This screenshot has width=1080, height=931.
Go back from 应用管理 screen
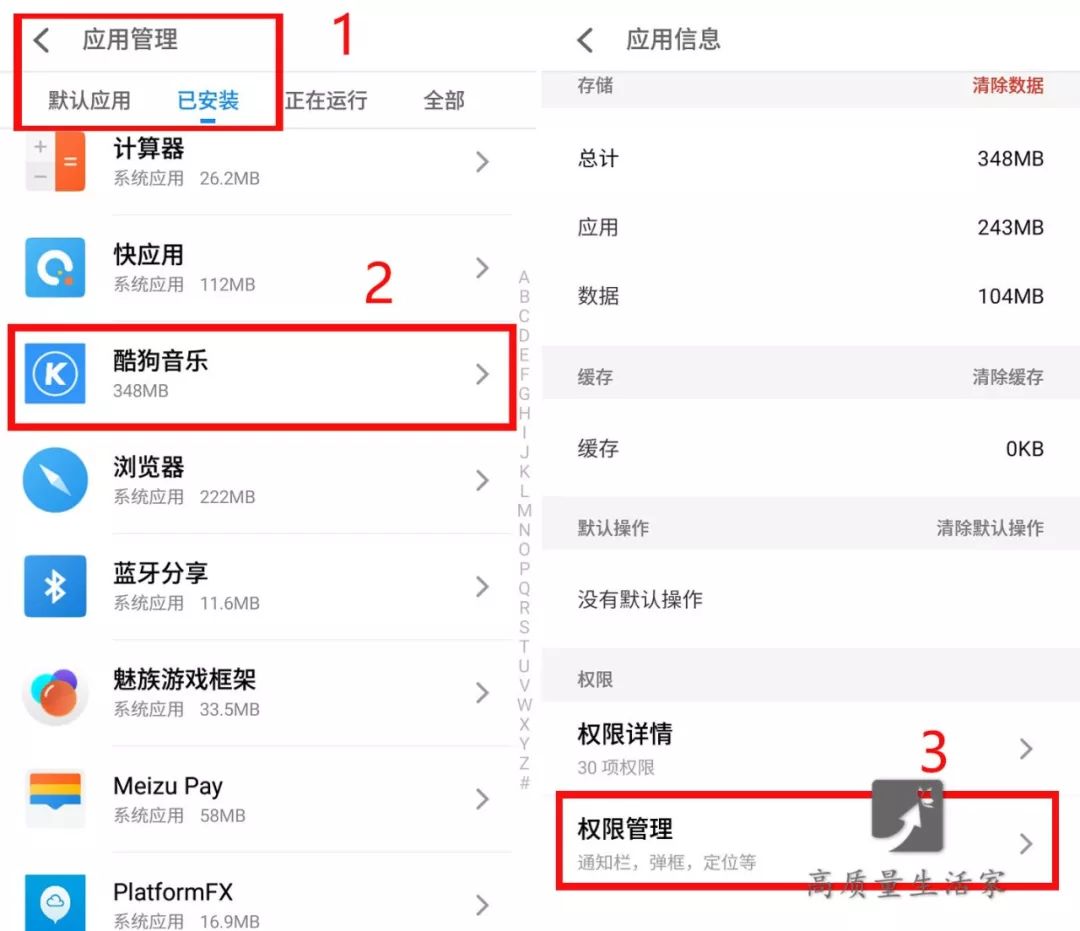point(41,40)
